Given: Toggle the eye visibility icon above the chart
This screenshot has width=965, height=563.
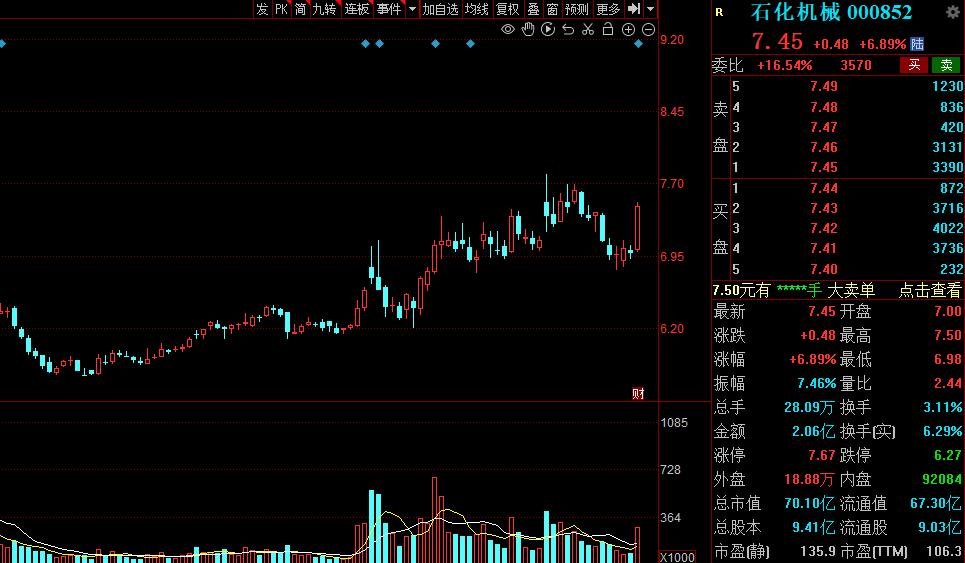Looking at the screenshot, I should tap(508, 30).
